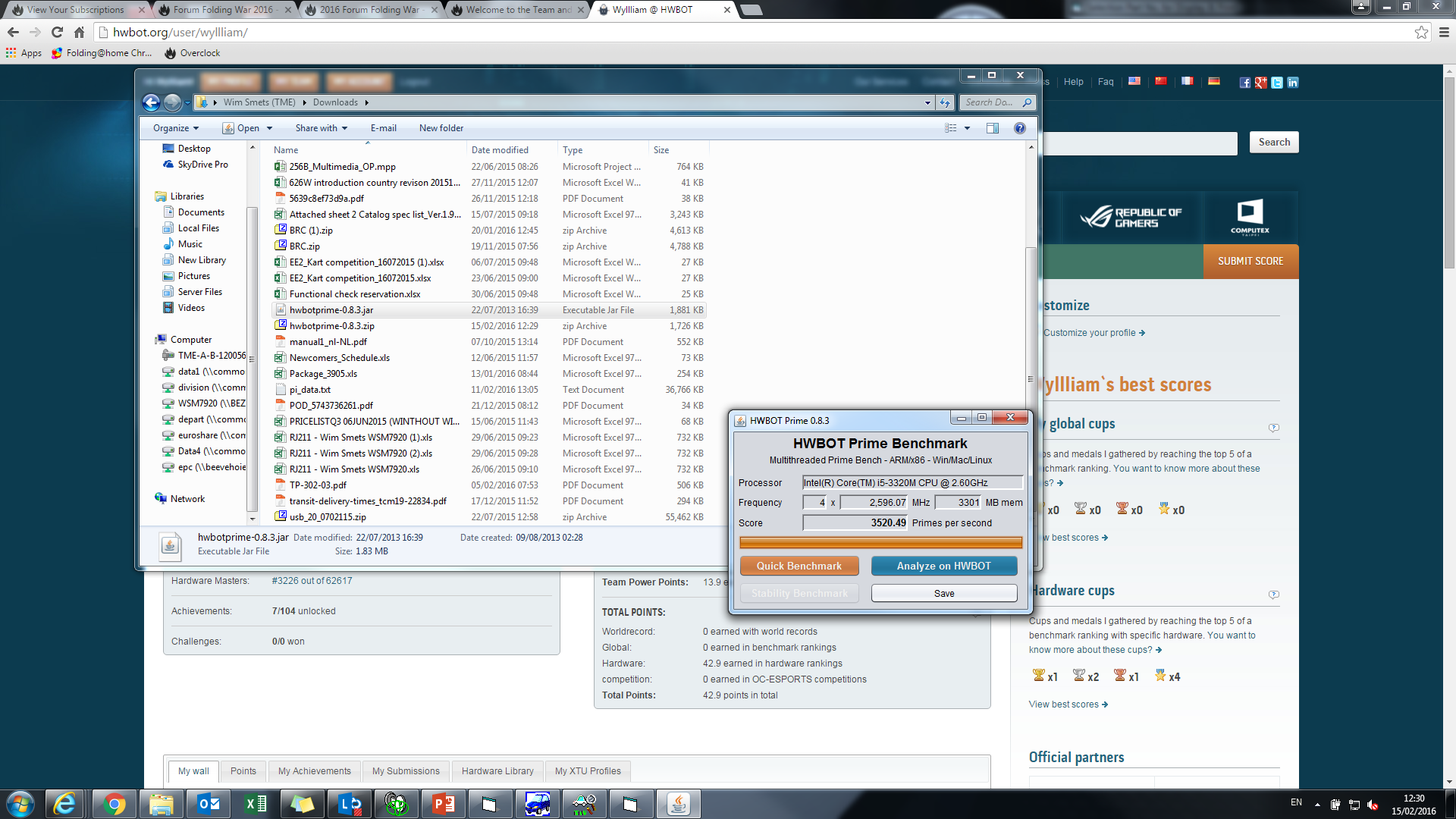Open the Apps bookmark shortcut
The image size is (1456, 819).
click(24, 53)
